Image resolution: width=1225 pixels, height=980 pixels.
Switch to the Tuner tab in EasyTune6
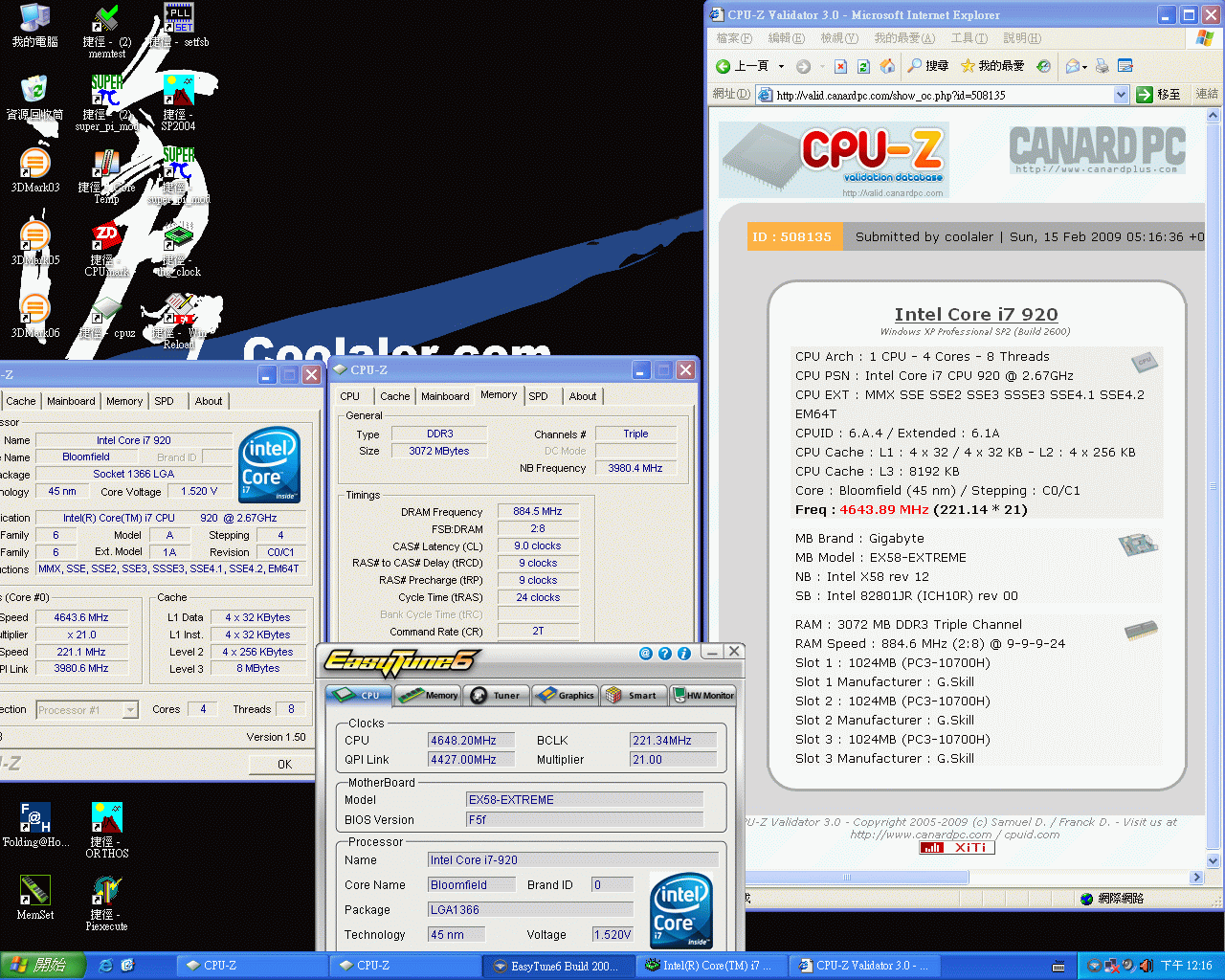tap(496, 696)
